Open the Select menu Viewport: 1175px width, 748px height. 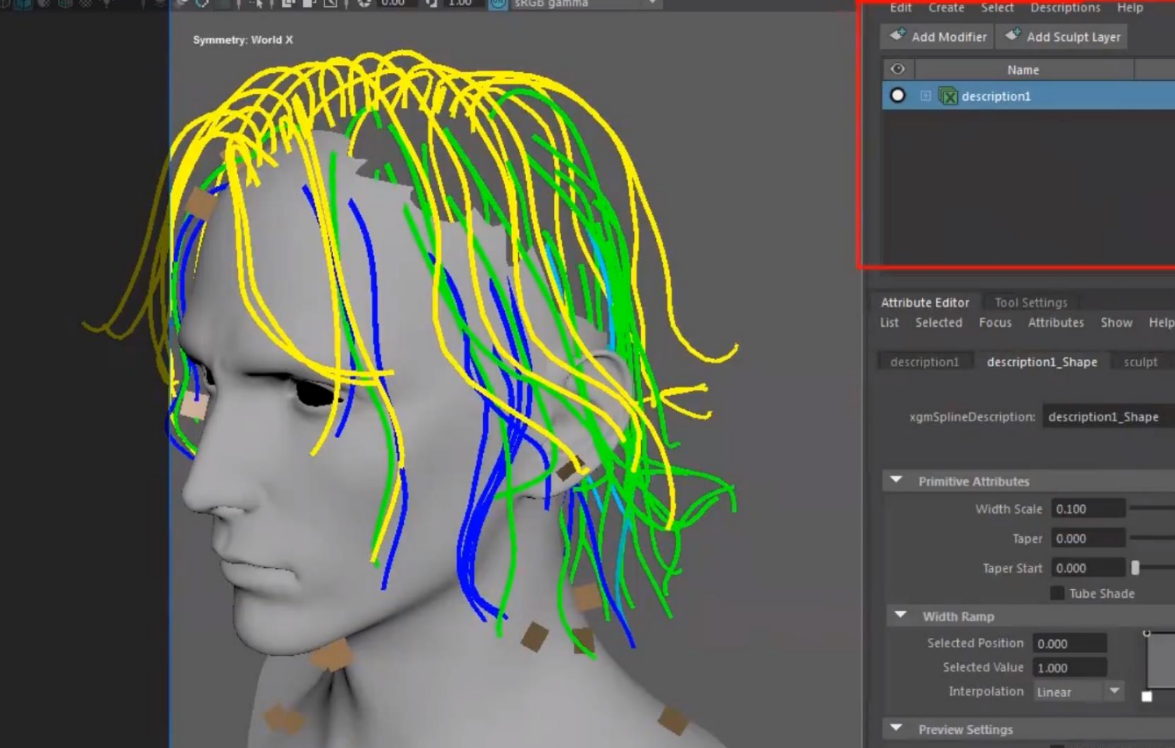point(997,8)
